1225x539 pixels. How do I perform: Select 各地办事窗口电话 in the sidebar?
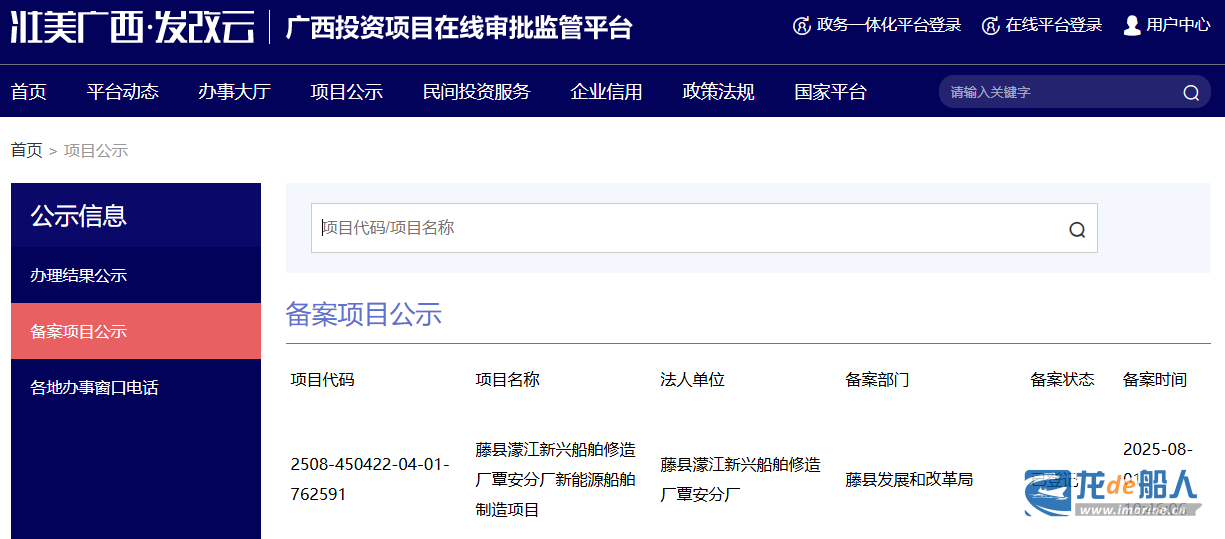coord(136,387)
